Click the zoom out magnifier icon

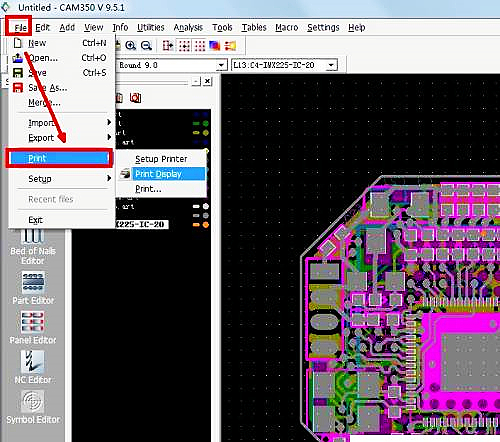coord(146,45)
